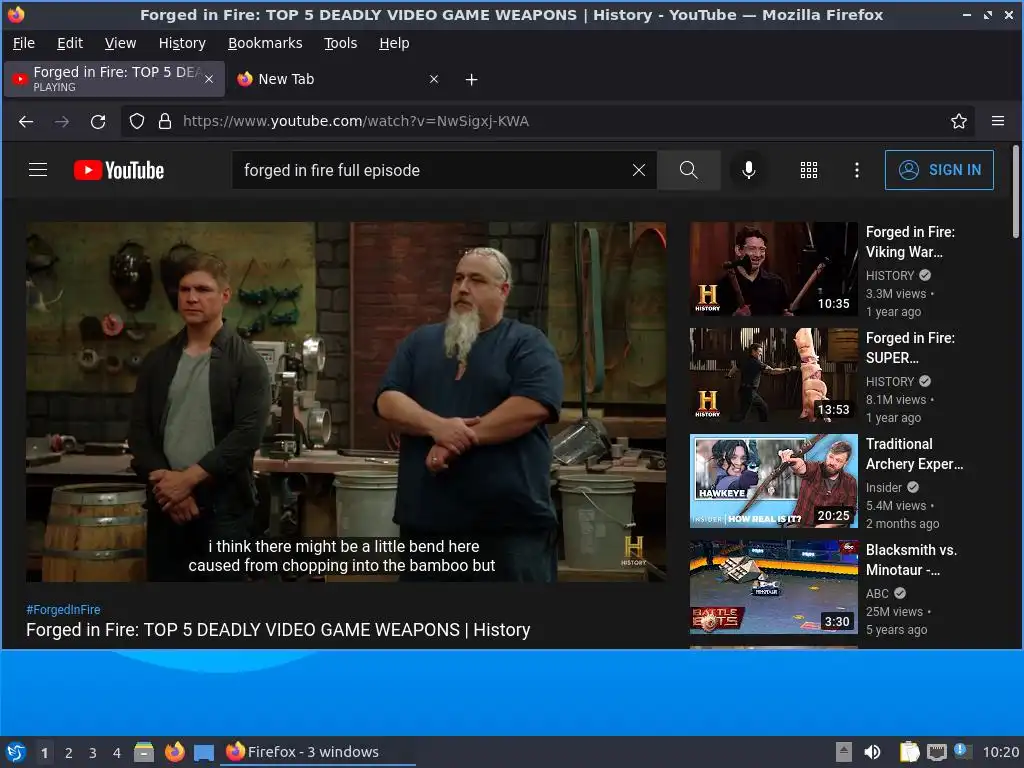The image size is (1024, 768).
Task: Open the Hawkeye archery video thumbnail
Action: point(774,481)
